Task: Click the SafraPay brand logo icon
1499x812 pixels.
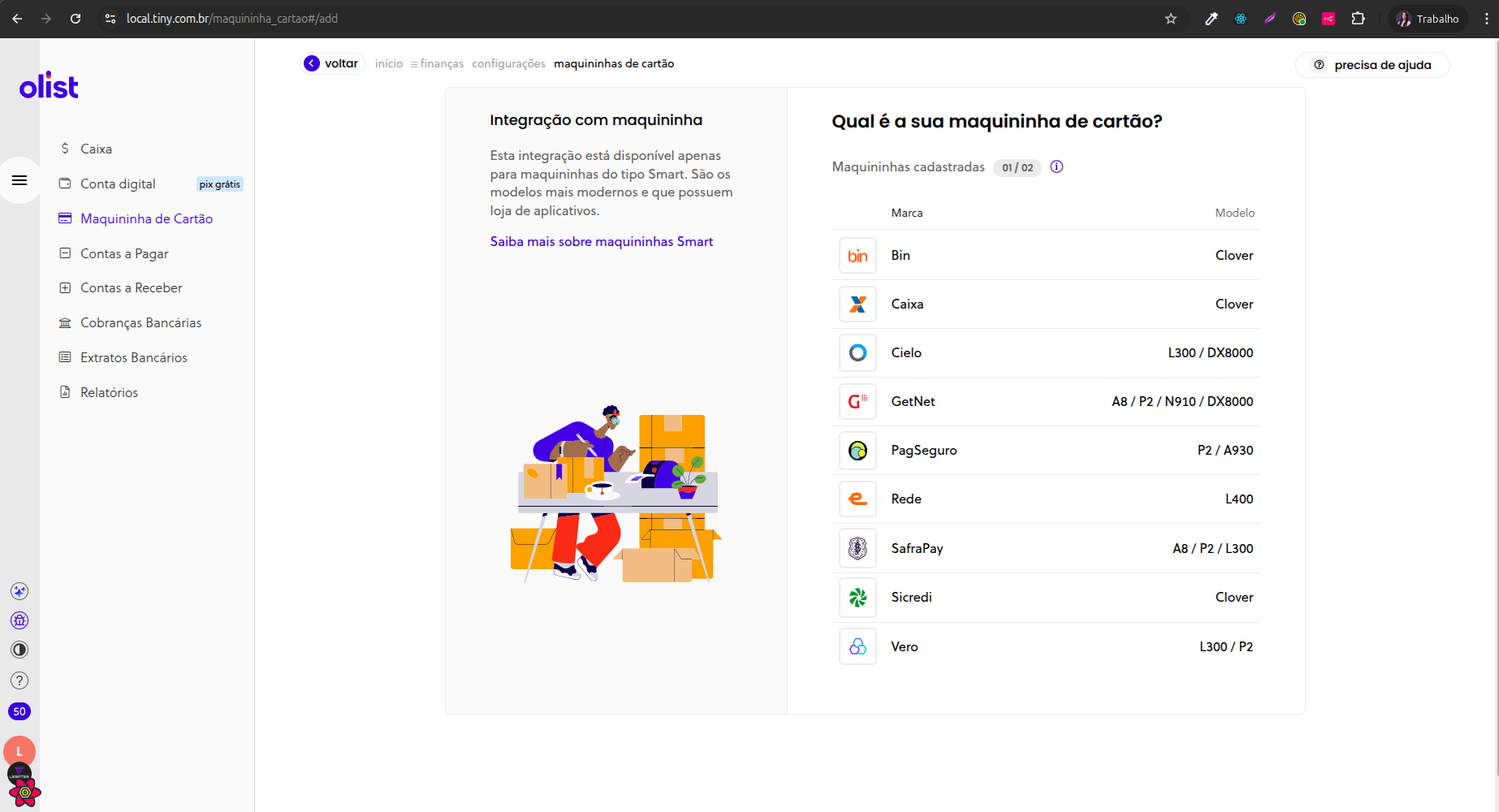Action: (857, 549)
